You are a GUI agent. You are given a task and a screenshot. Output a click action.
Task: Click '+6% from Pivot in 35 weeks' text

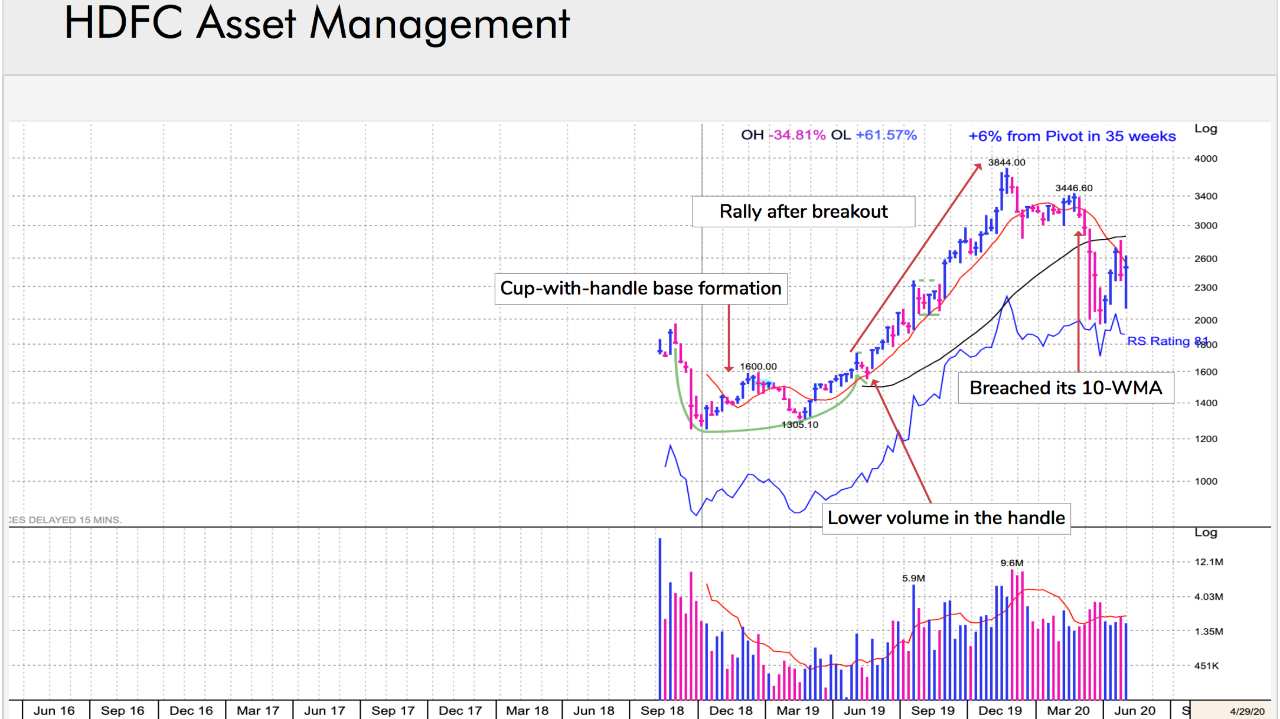point(1071,136)
